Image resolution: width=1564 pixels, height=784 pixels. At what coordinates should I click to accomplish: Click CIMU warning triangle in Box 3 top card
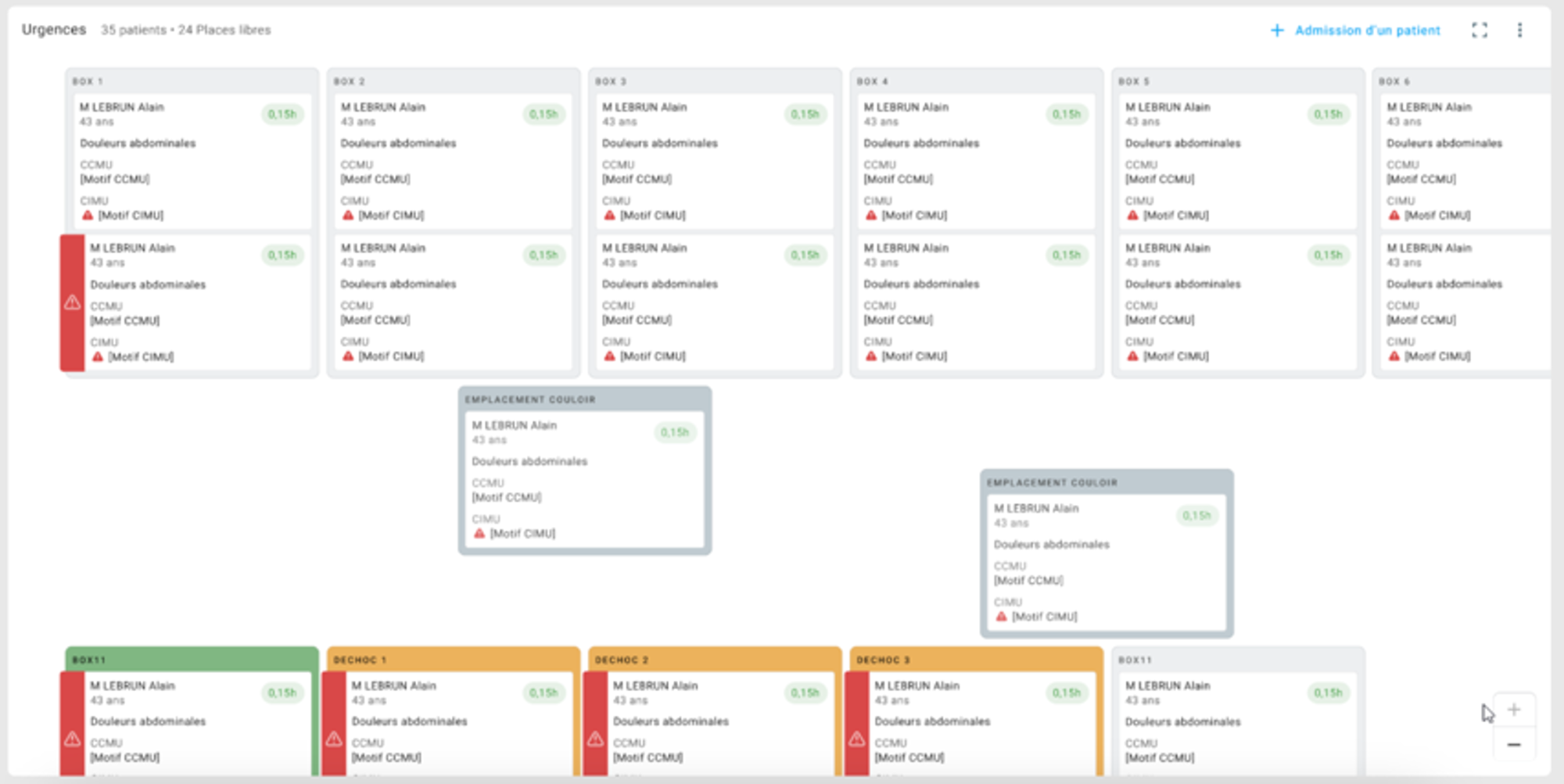point(610,215)
